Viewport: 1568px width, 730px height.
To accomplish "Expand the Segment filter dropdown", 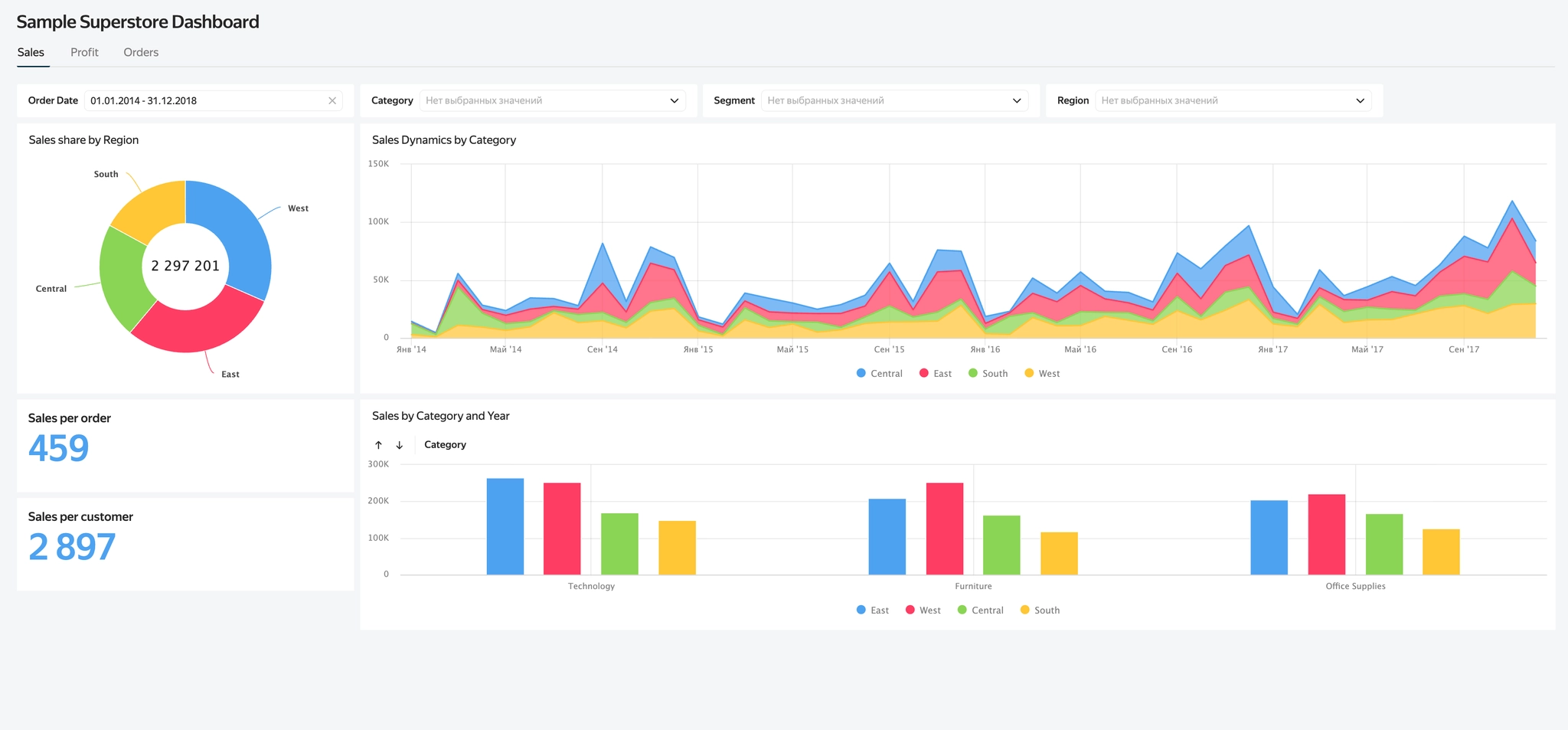I will coord(894,100).
